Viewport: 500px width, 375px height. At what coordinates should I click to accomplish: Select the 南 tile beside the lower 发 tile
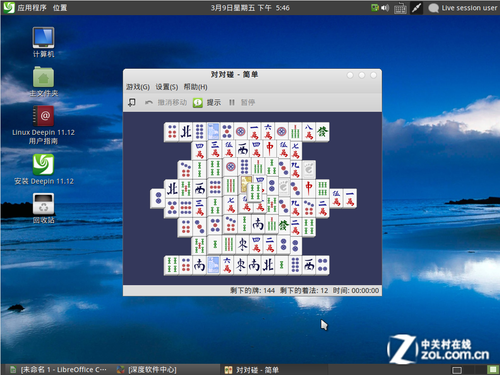pyautogui.click(x=257, y=224)
